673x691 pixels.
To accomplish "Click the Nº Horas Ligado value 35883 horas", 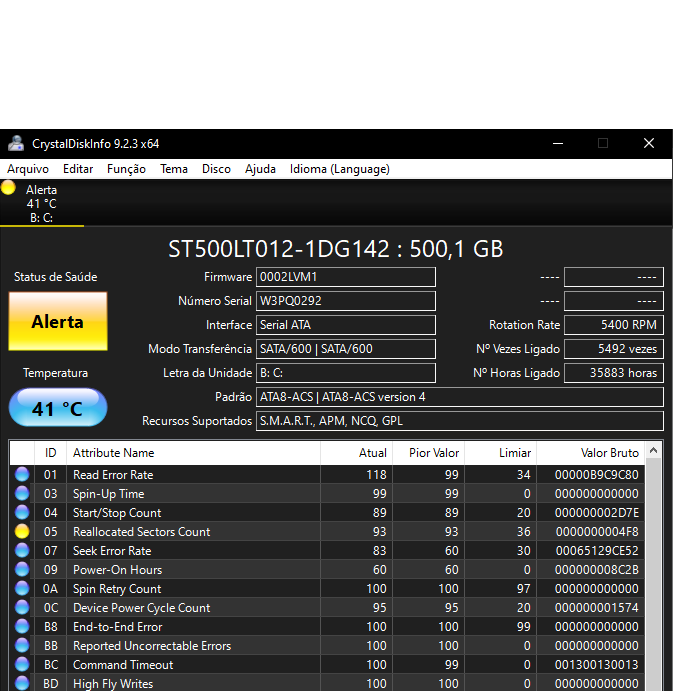I will [x=614, y=373].
